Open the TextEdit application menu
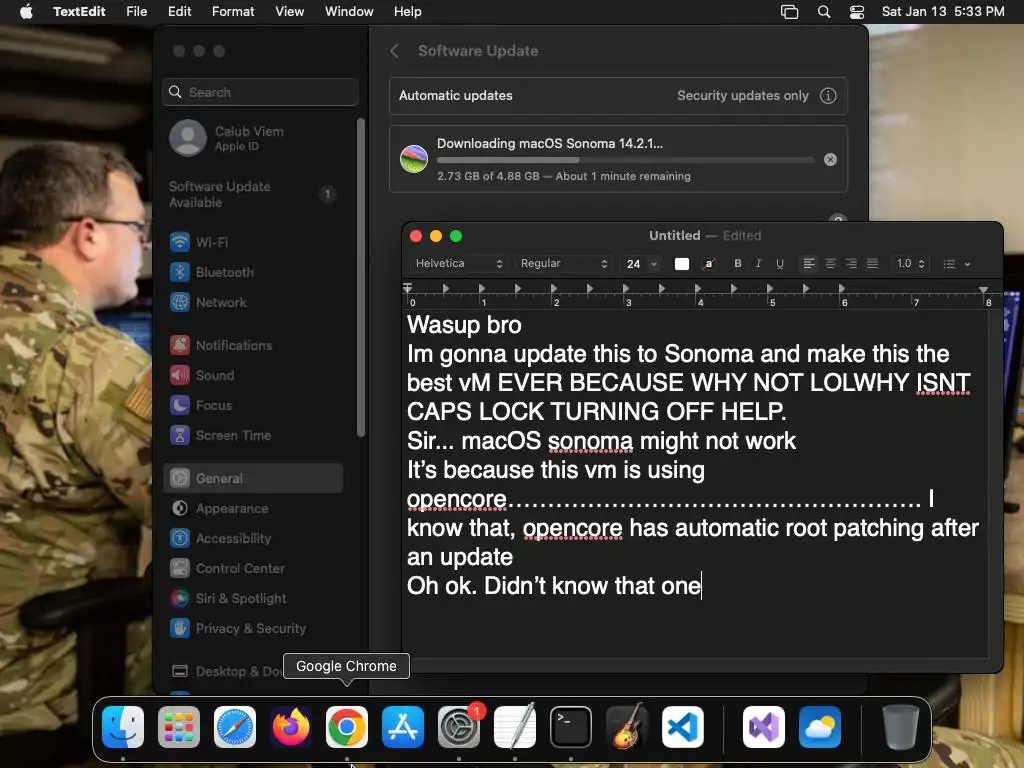The width and height of the screenshot is (1024, 768). pos(79,12)
